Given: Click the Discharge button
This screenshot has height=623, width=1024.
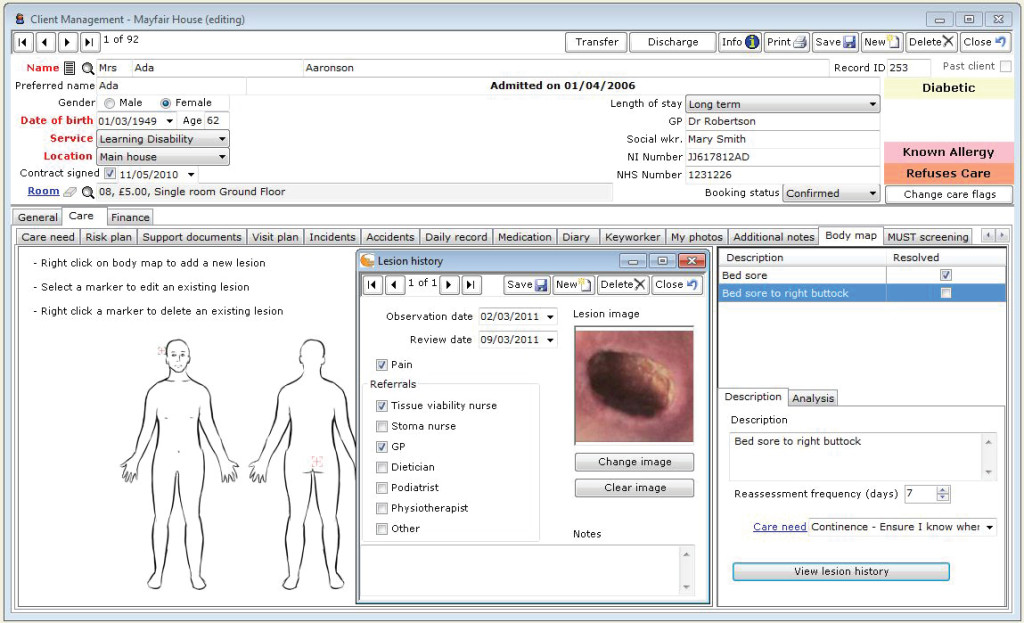Looking at the screenshot, I should pos(673,42).
